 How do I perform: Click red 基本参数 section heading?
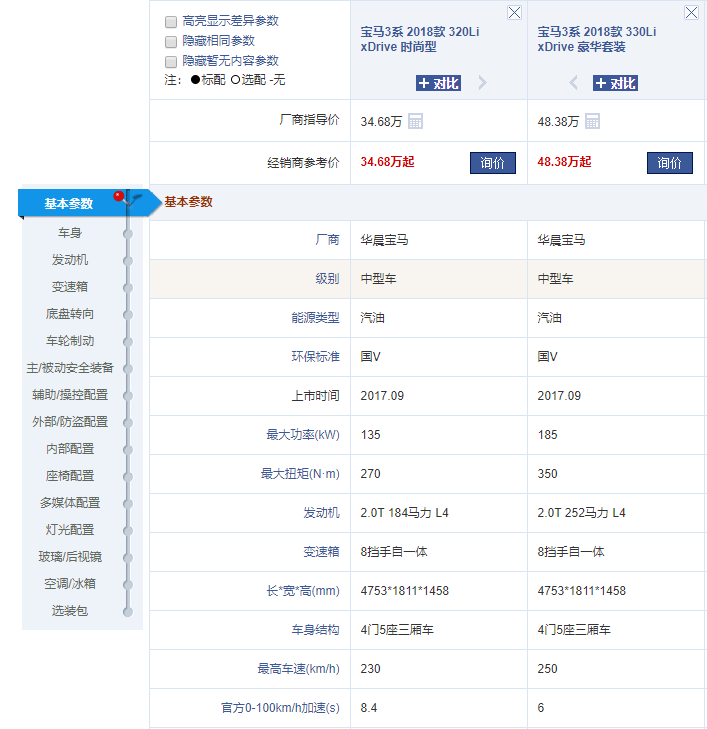click(x=188, y=202)
